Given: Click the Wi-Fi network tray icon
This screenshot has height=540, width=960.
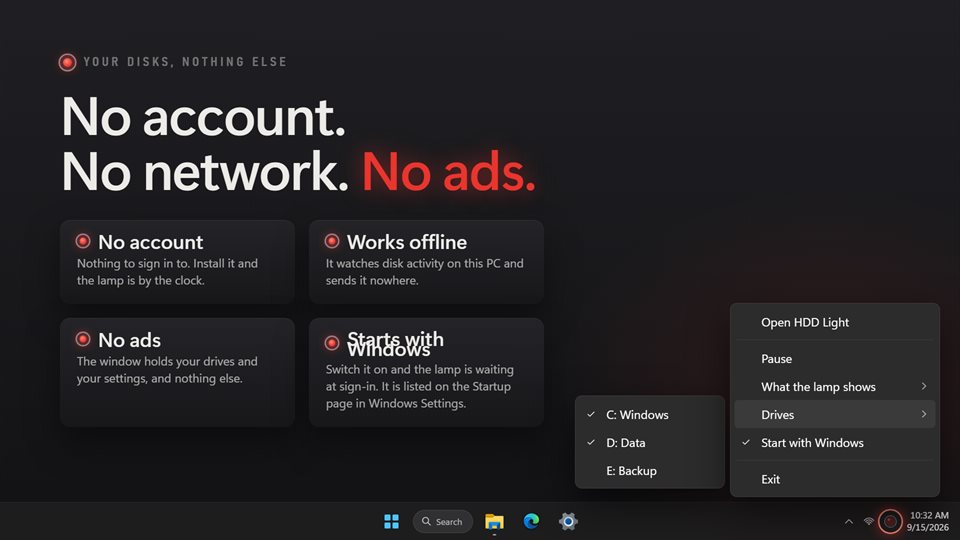Looking at the screenshot, I should 868,522.
